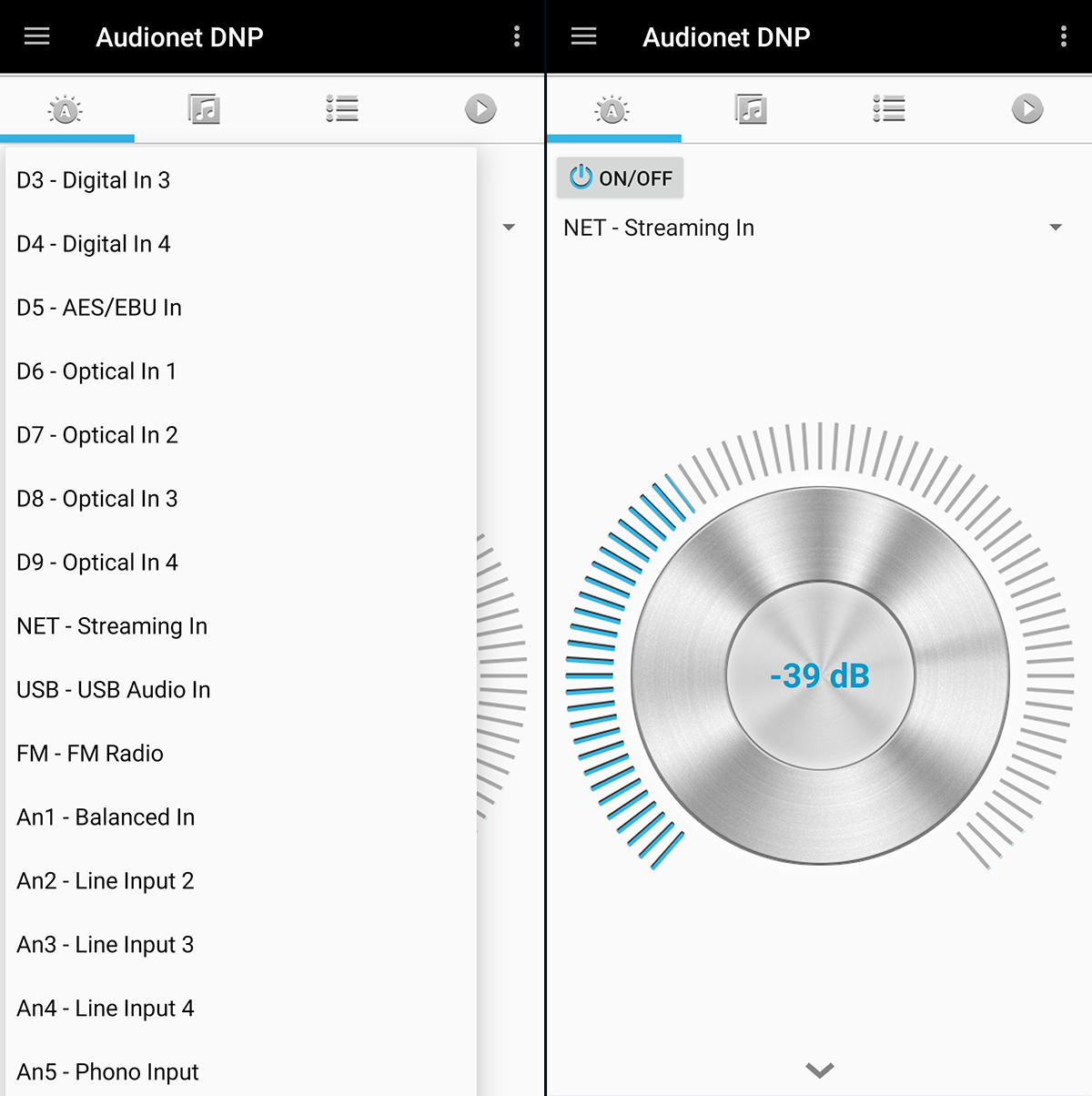1092x1096 pixels.
Task: Choose D8 - Optical In 3
Action: (241, 499)
